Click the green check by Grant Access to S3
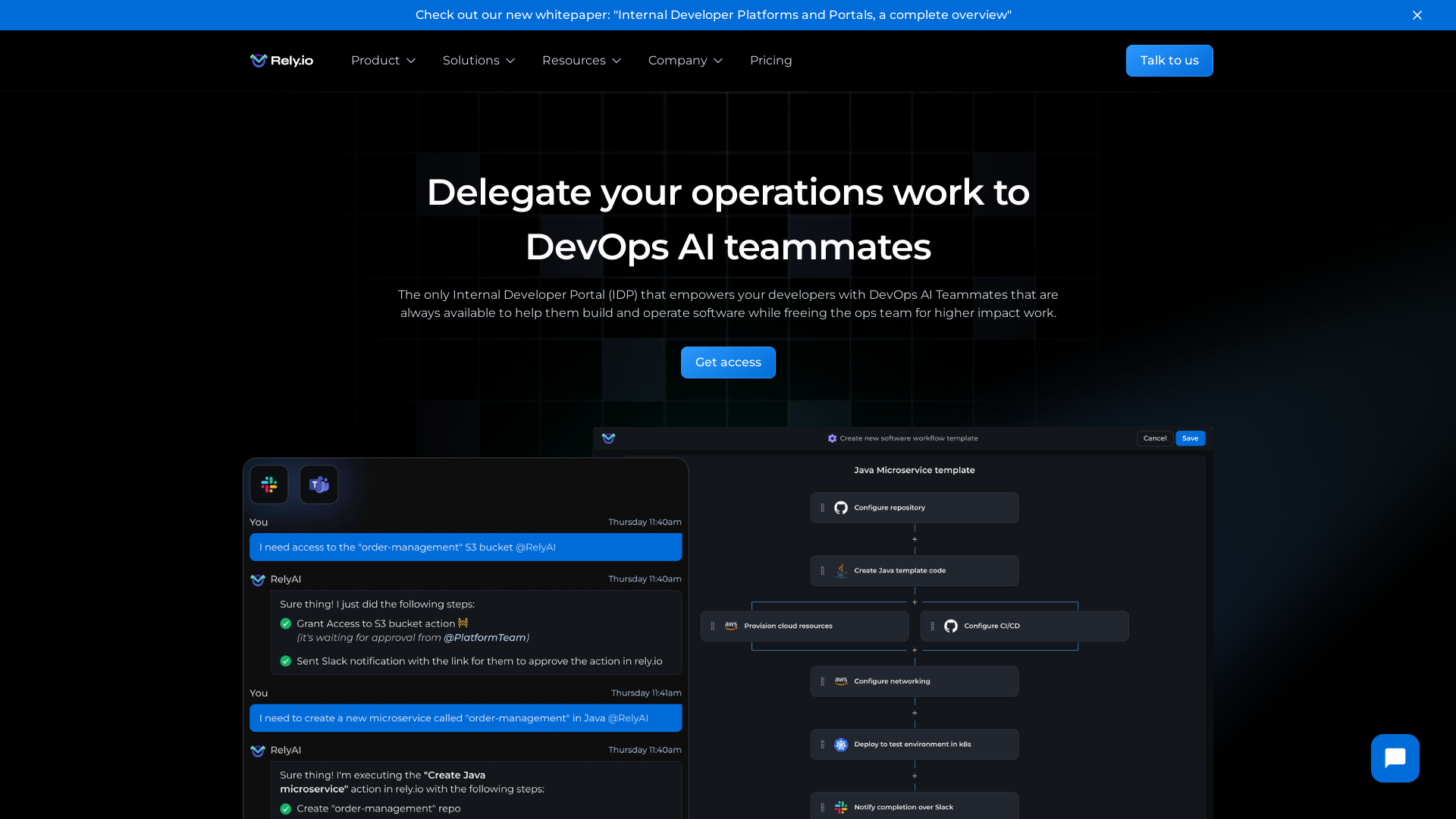1456x819 pixels. pyautogui.click(x=286, y=624)
